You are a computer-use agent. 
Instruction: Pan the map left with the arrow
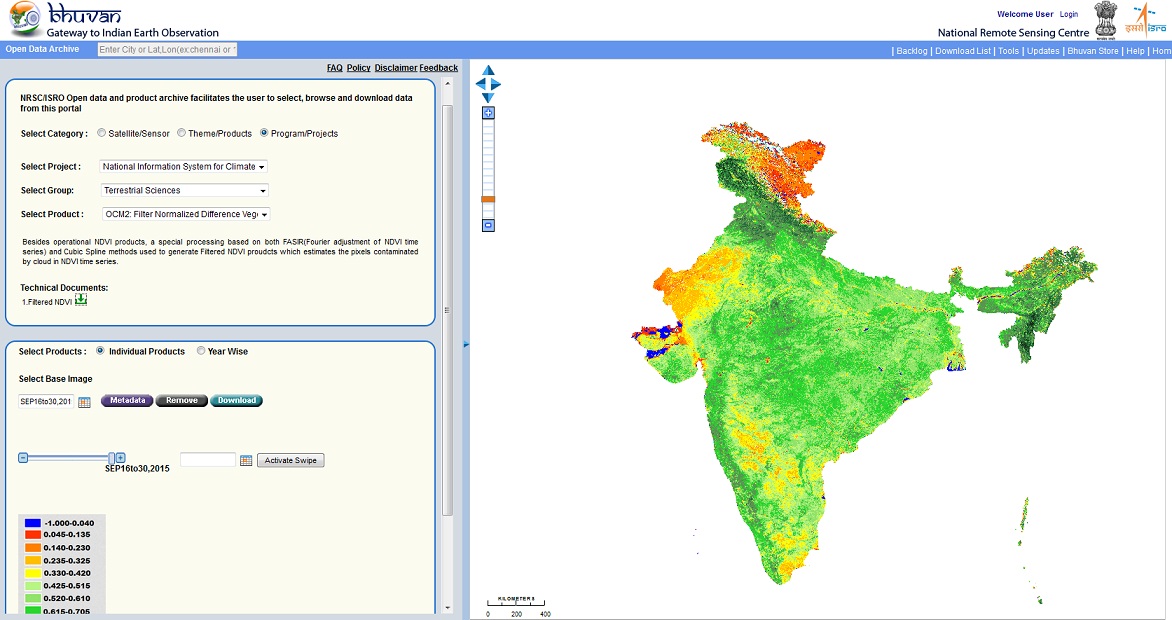coord(481,85)
